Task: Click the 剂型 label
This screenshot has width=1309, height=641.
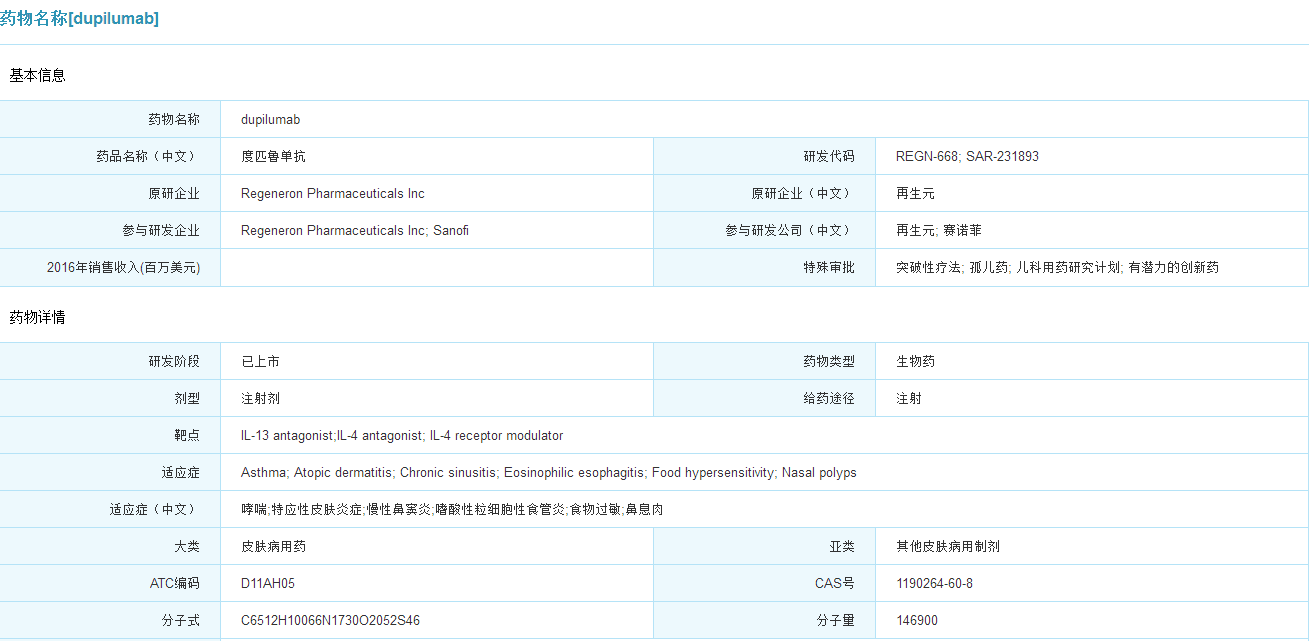Action: point(187,398)
